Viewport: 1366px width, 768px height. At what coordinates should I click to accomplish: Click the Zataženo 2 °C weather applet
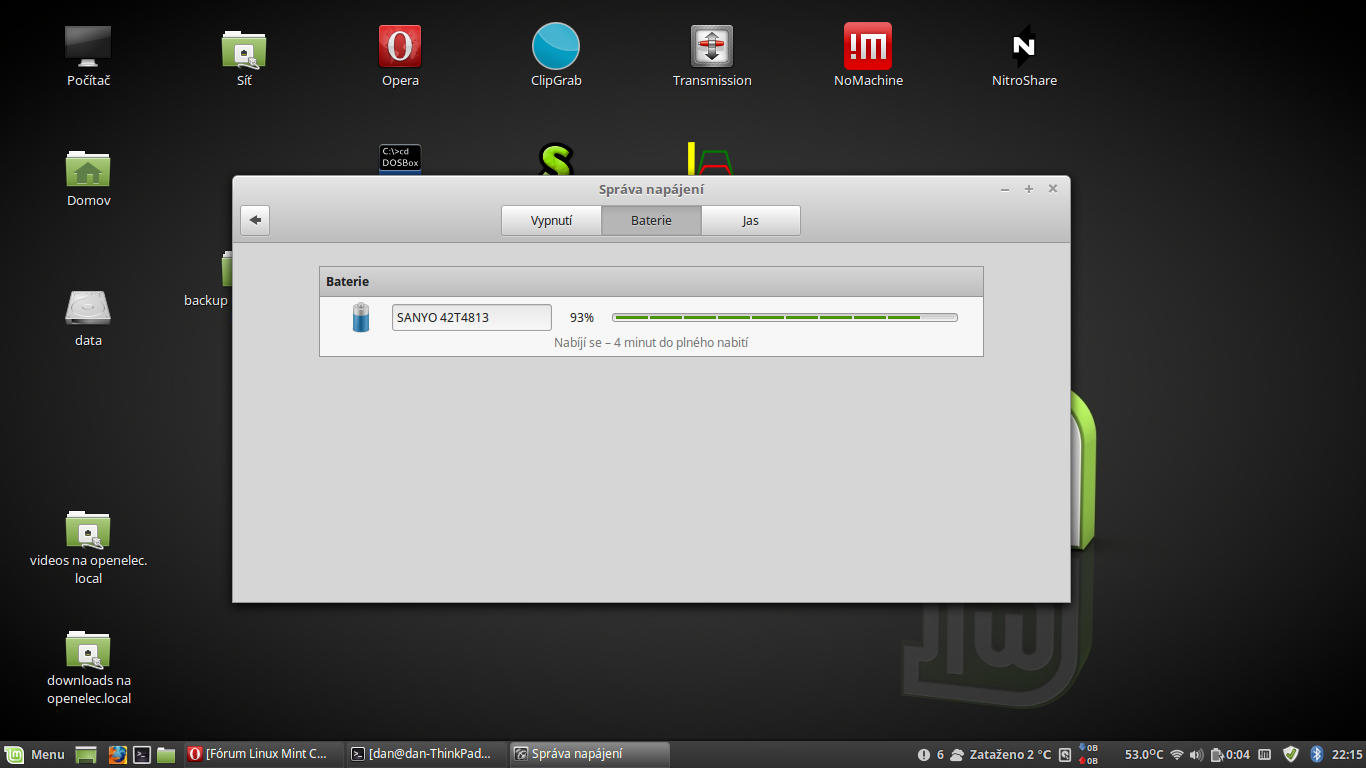1000,754
